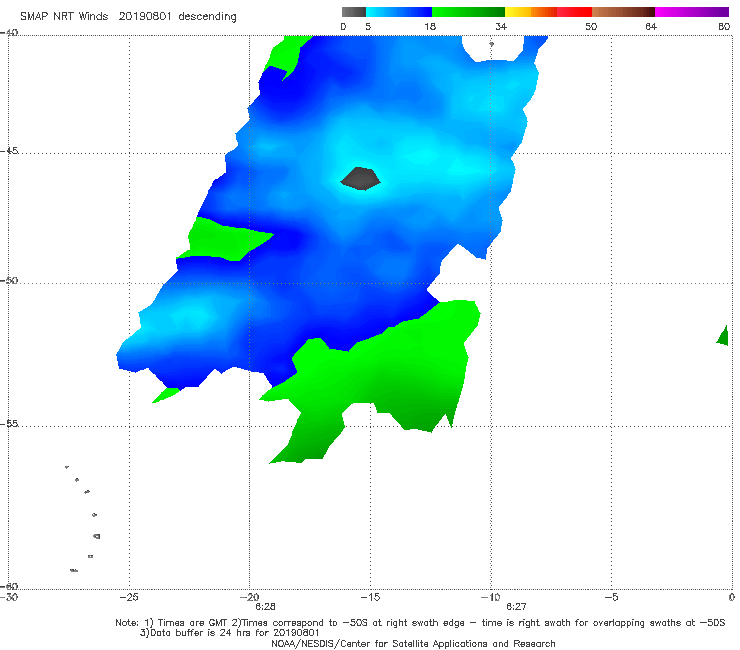The height and width of the screenshot is (650, 740).
Task: Click the swath time label '6:27'
Action: pos(516,607)
